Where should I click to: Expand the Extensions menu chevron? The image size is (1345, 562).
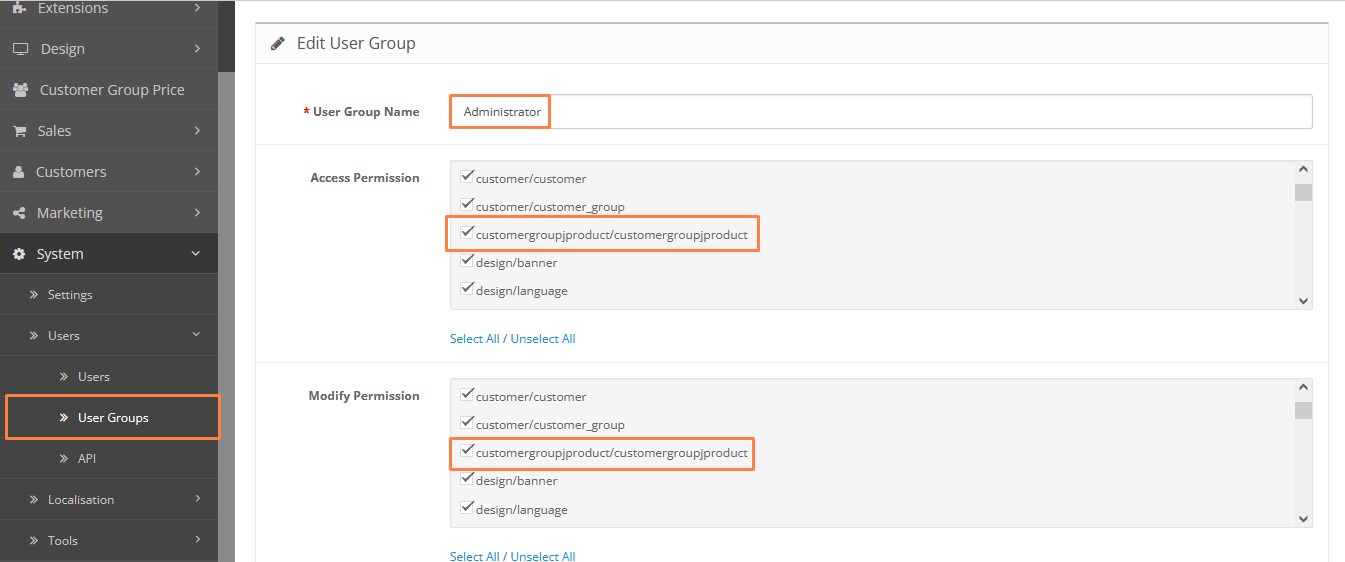coord(197,8)
